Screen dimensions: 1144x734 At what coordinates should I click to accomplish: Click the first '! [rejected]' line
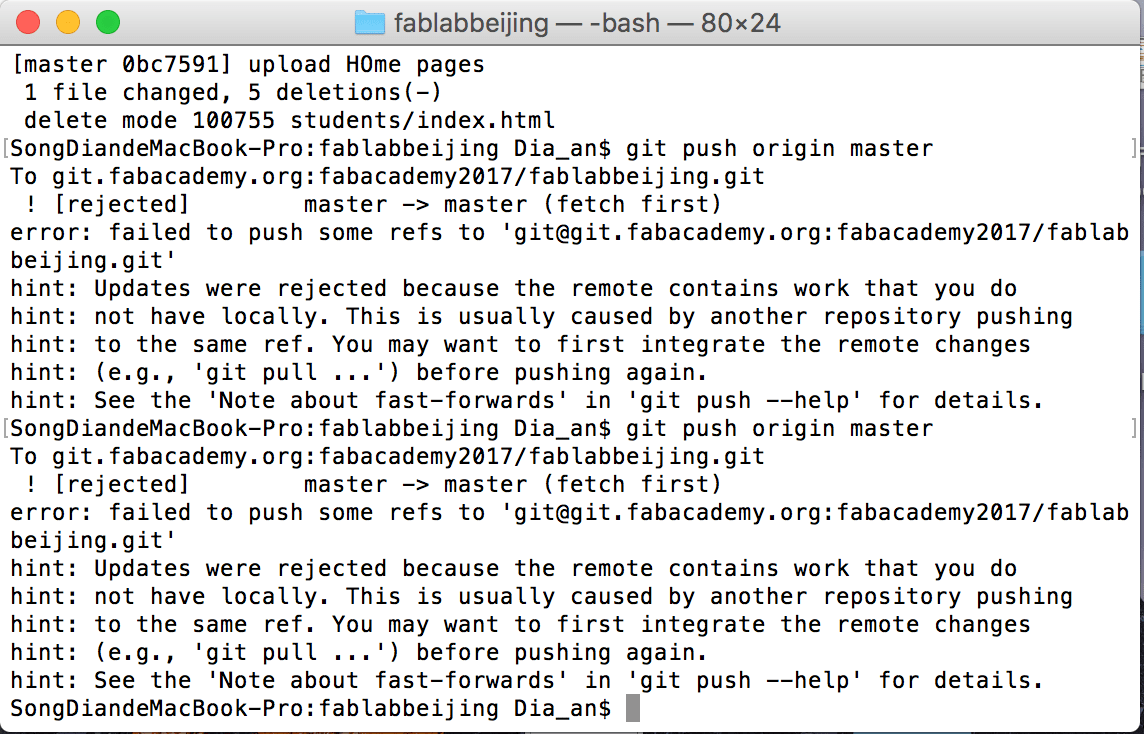pos(373,204)
